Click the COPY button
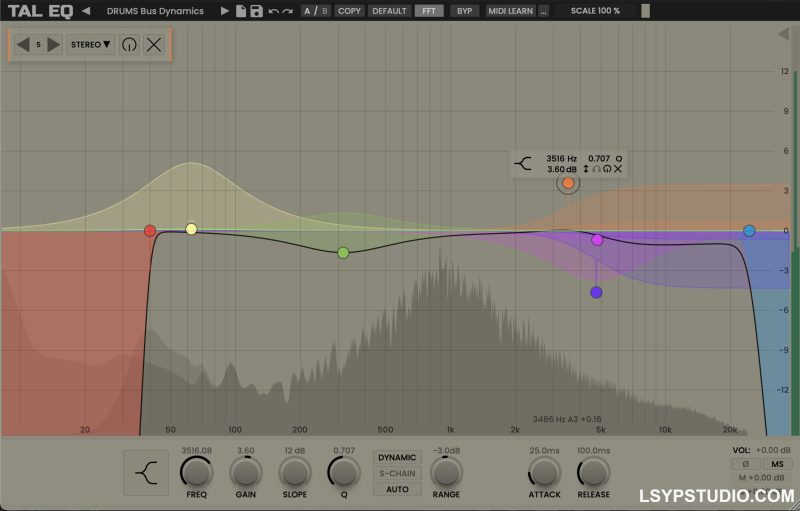The width and height of the screenshot is (800, 511). tap(349, 11)
